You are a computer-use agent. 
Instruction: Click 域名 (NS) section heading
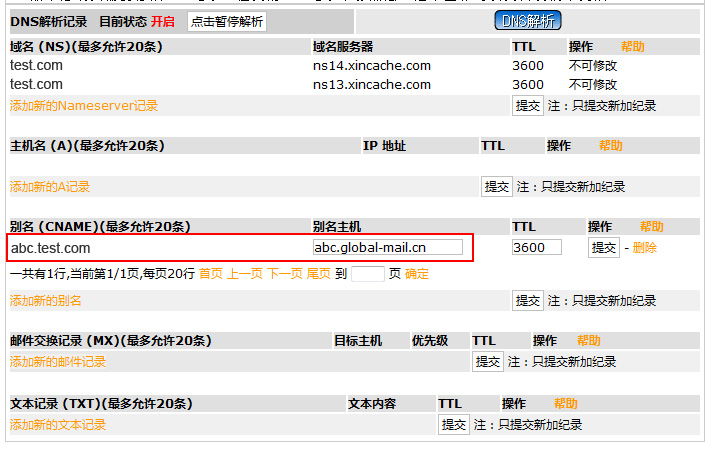[86, 47]
